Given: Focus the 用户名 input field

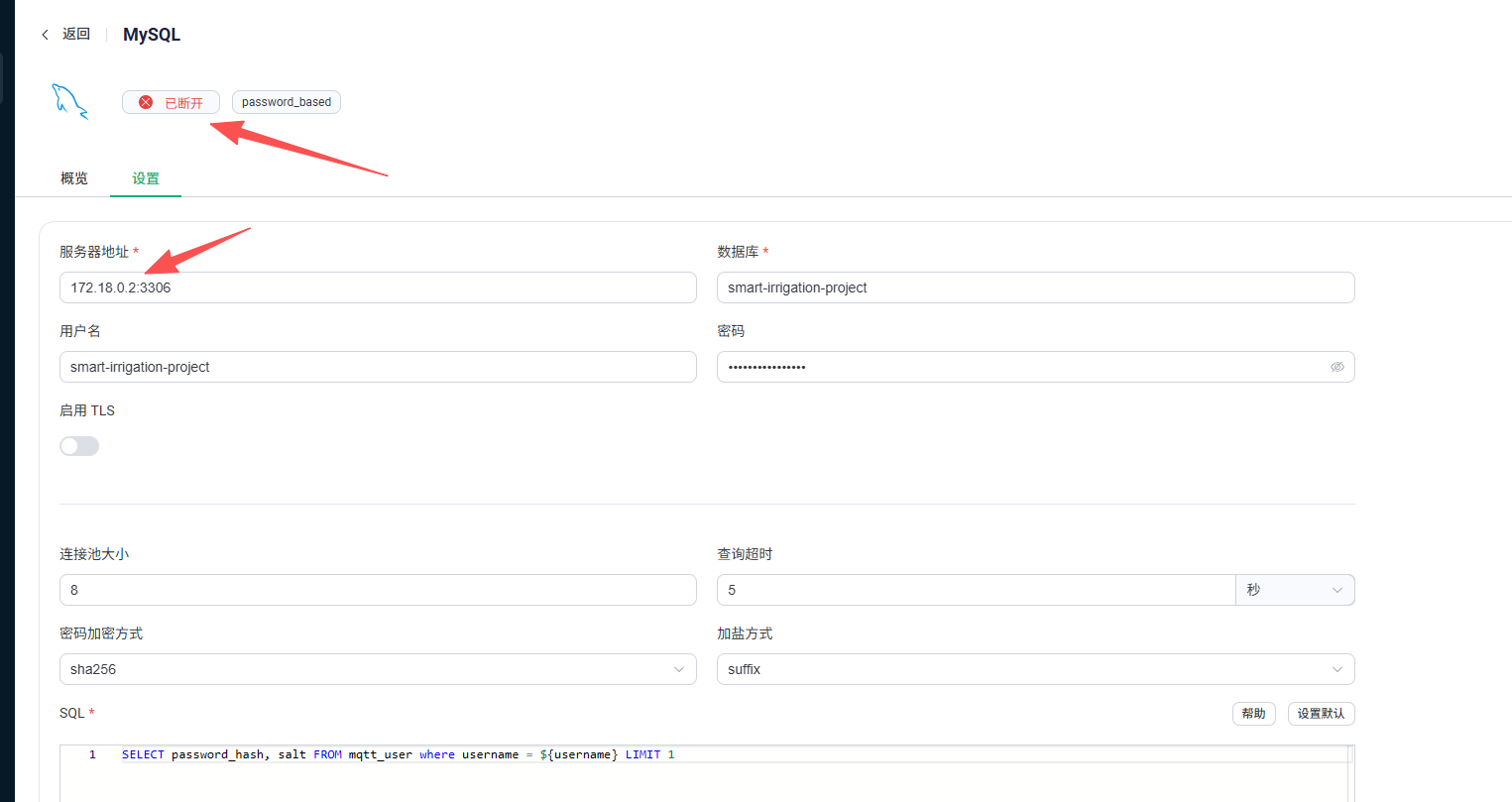Looking at the screenshot, I should pyautogui.click(x=378, y=367).
